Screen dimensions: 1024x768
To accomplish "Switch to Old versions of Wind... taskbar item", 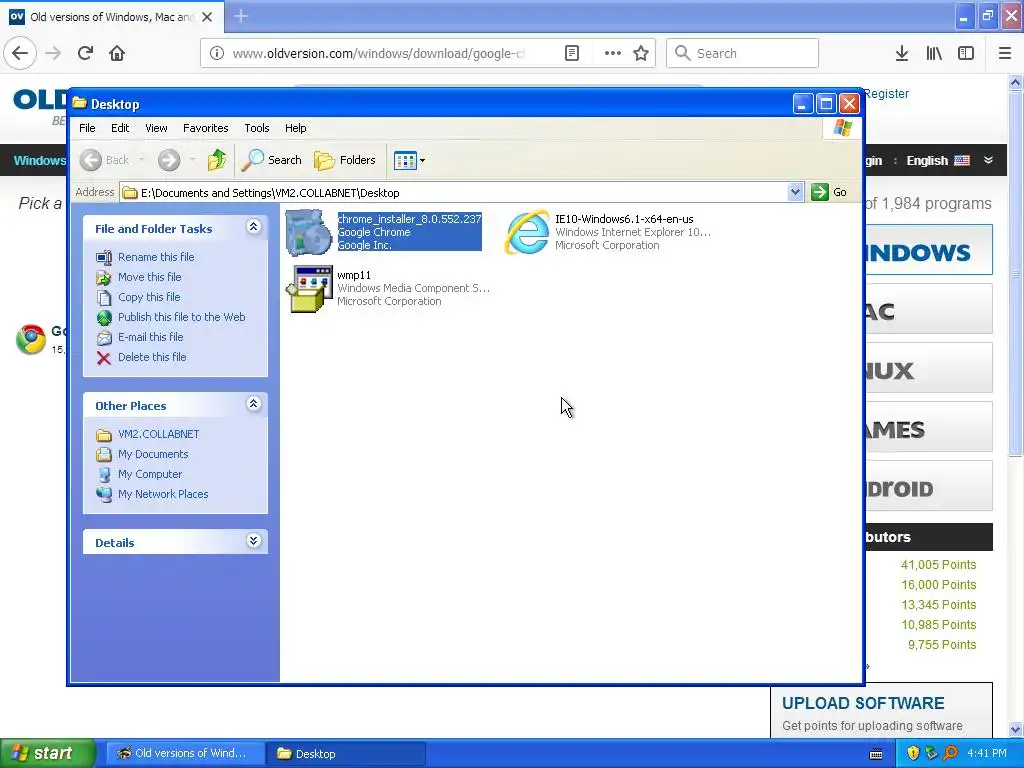I will [185, 754].
